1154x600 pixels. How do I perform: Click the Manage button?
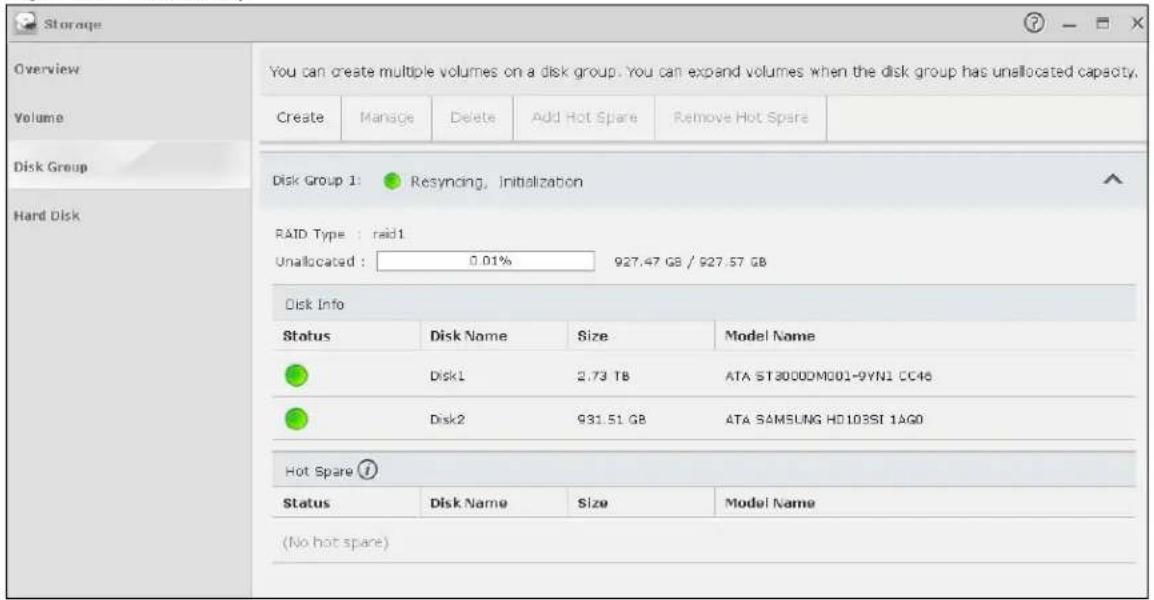(387, 118)
